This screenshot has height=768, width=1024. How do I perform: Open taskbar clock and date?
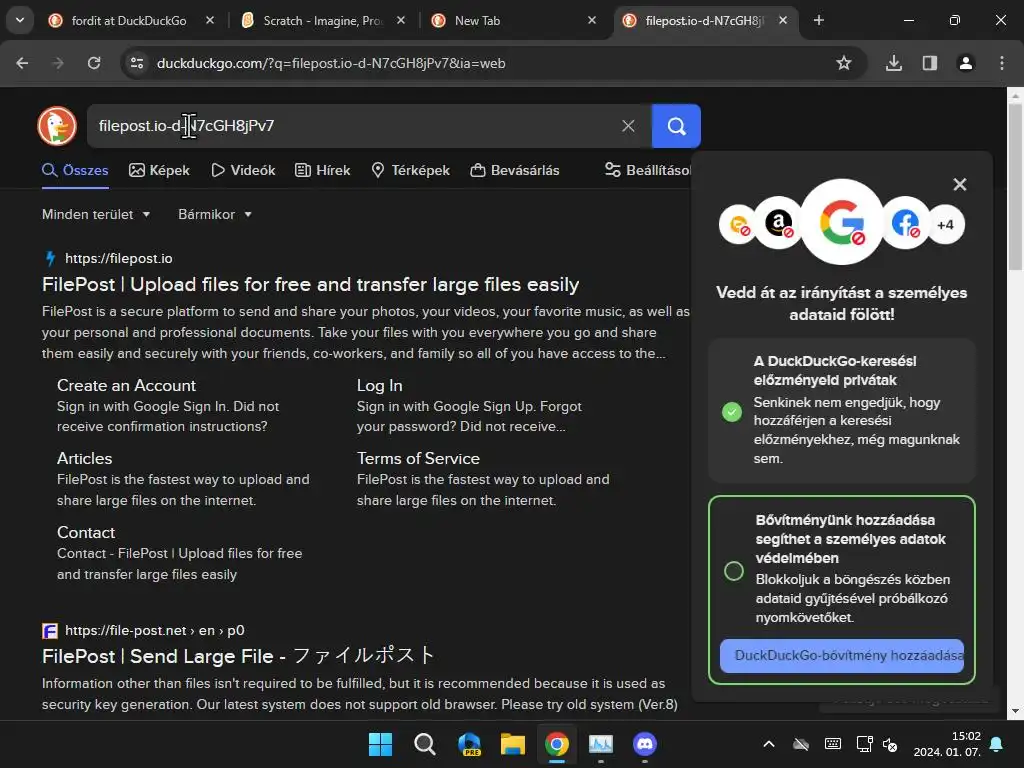coord(947,744)
